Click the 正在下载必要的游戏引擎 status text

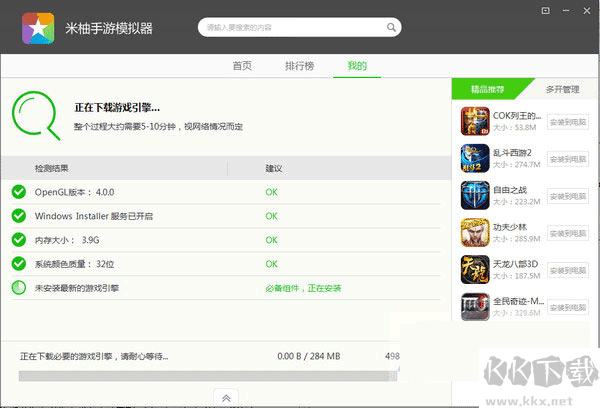click(94, 356)
